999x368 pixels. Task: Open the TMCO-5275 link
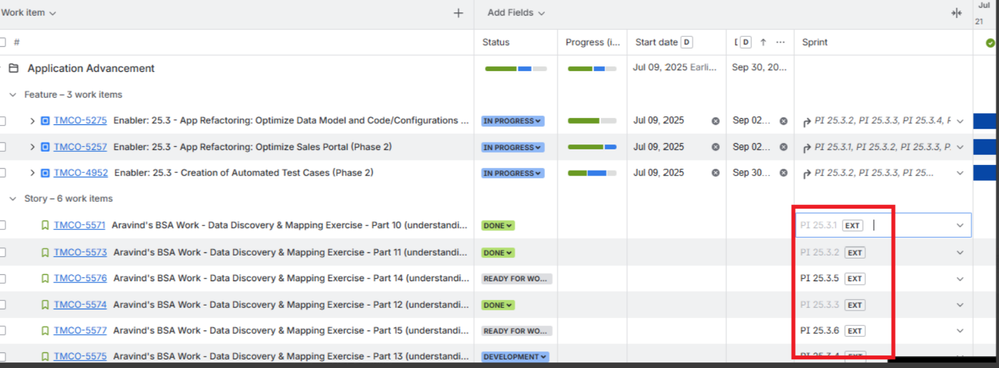tap(80, 120)
